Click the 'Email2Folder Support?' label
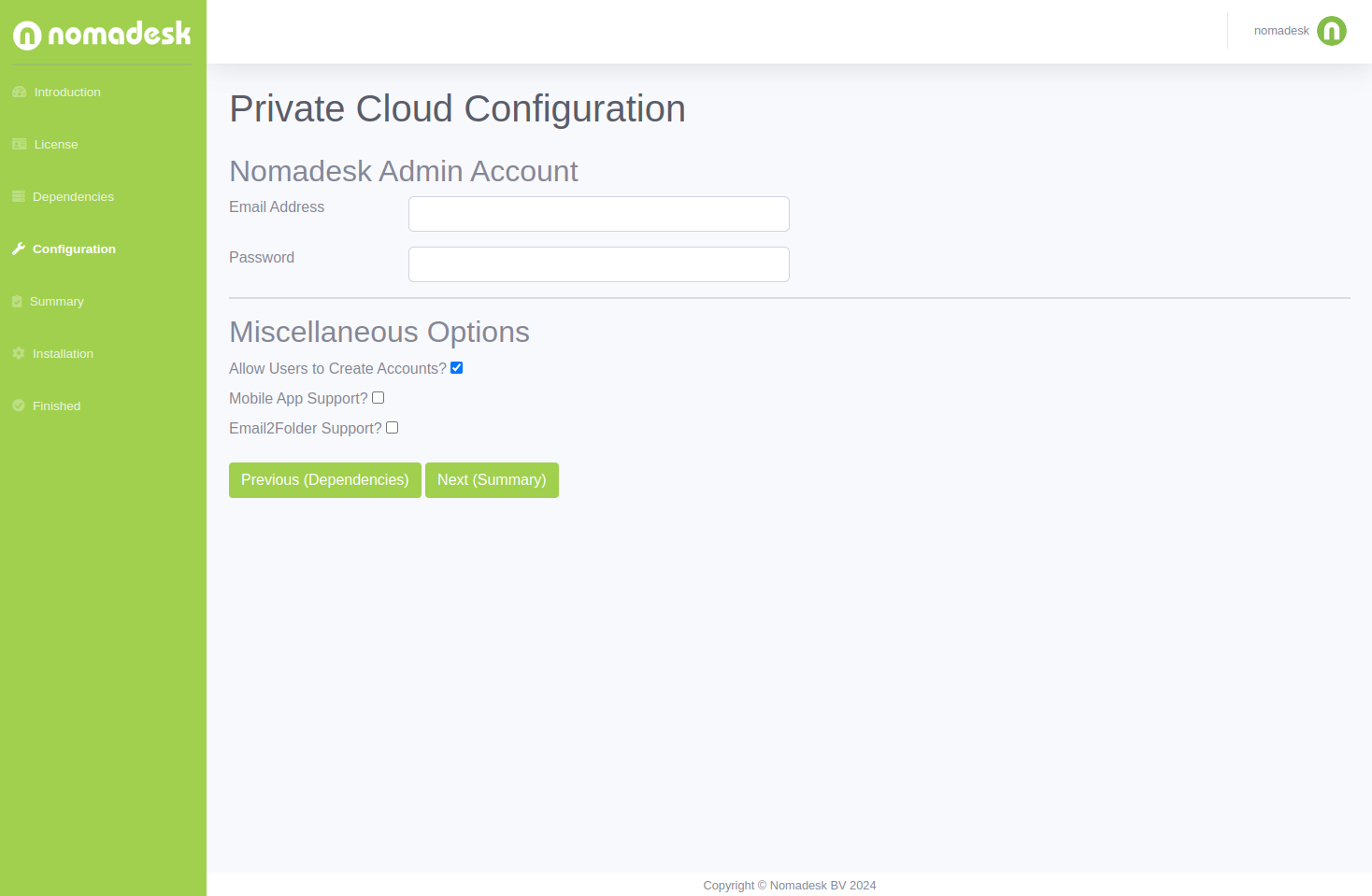1372x896 pixels. coord(306,428)
